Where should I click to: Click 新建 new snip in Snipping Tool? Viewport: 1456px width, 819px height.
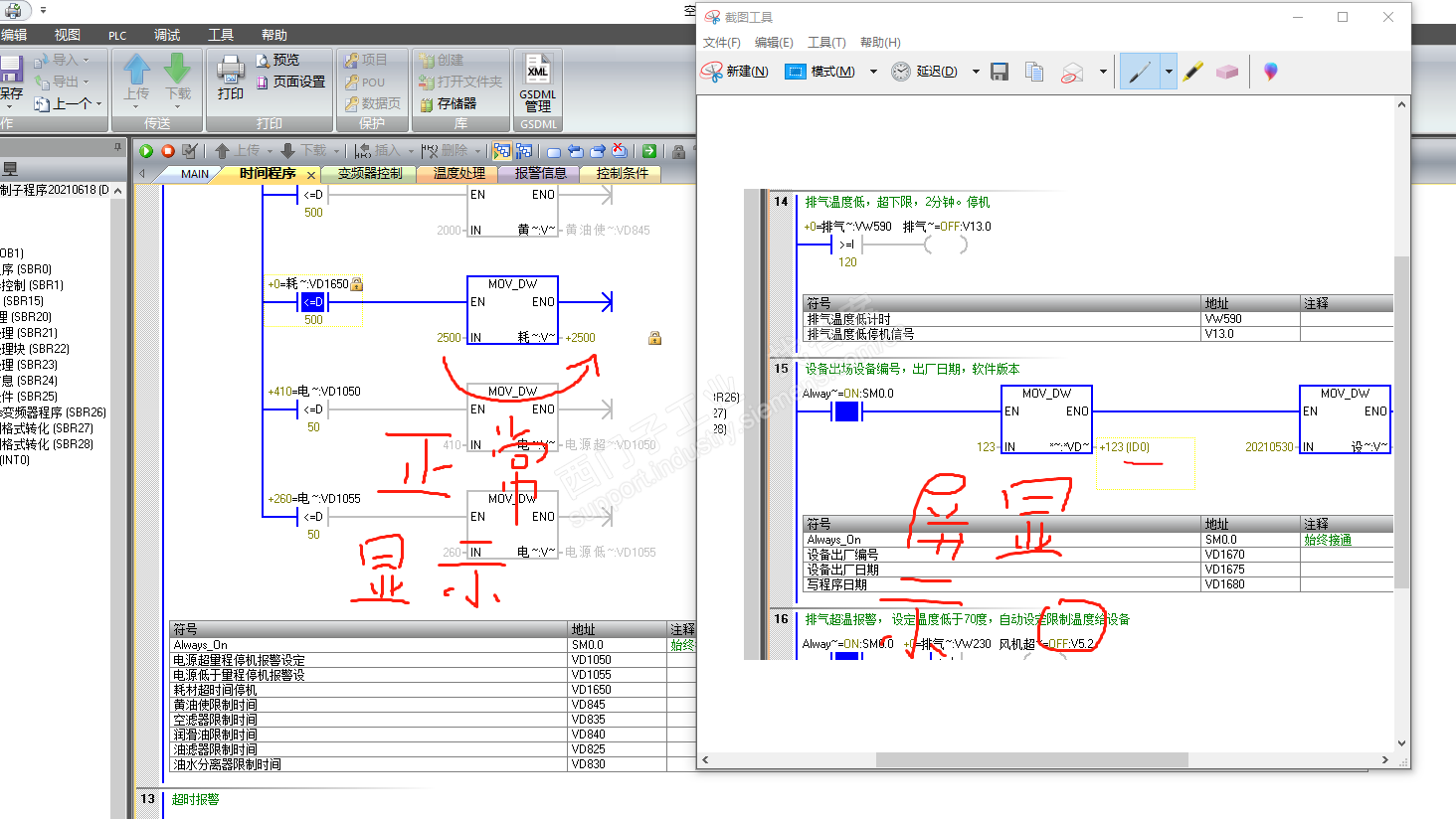(735, 72)
